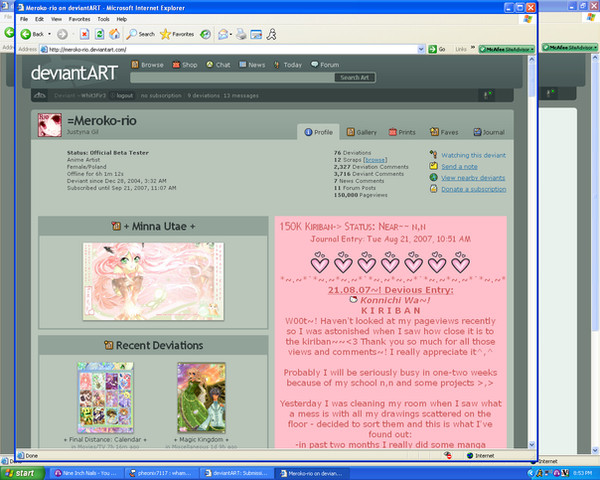Expand the address bar dropdown arrow
The width and height of the screenshot is (600, 480).
point(421,49)
